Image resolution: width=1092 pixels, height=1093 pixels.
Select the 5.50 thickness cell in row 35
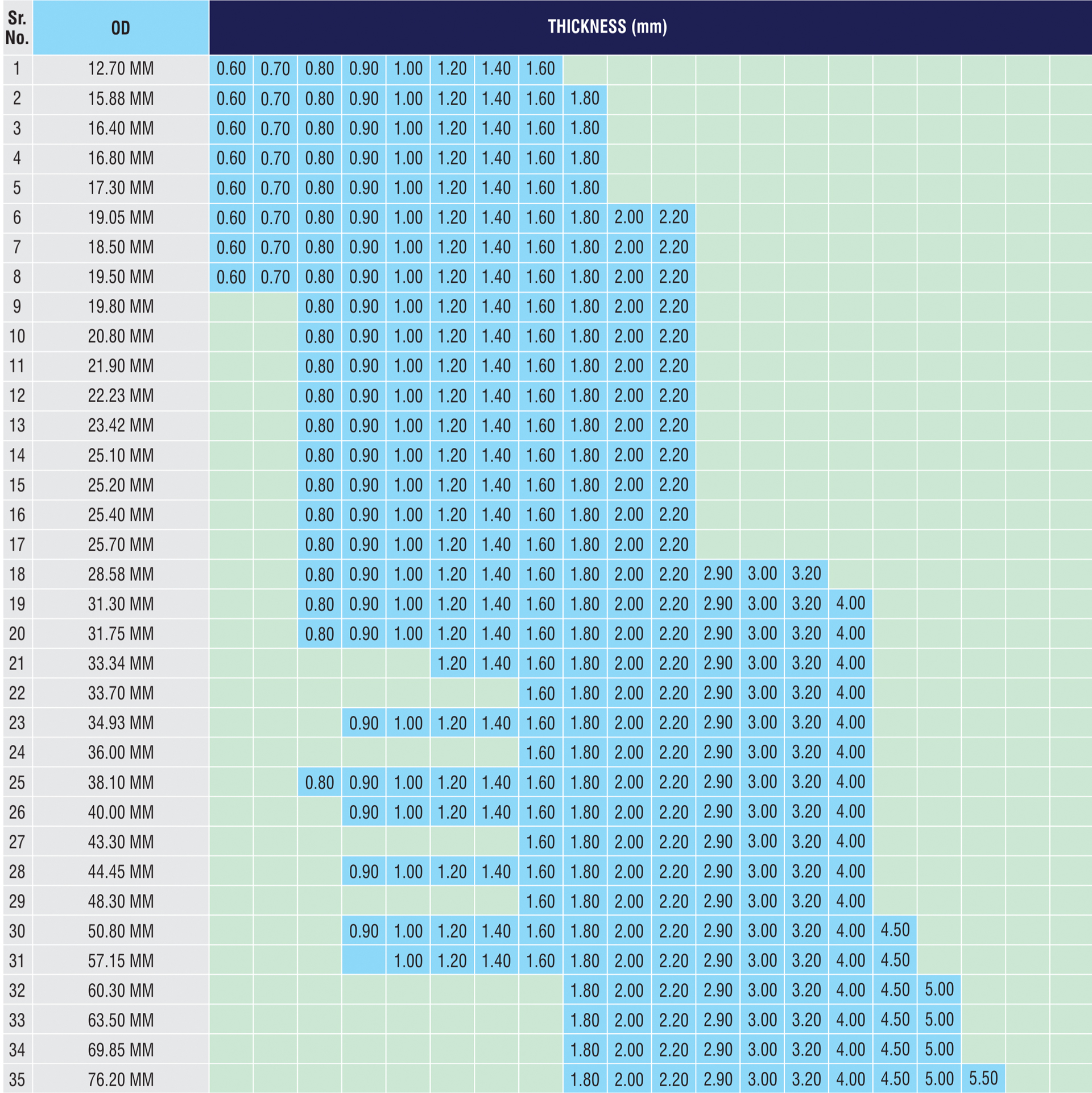pos(983,1078)
